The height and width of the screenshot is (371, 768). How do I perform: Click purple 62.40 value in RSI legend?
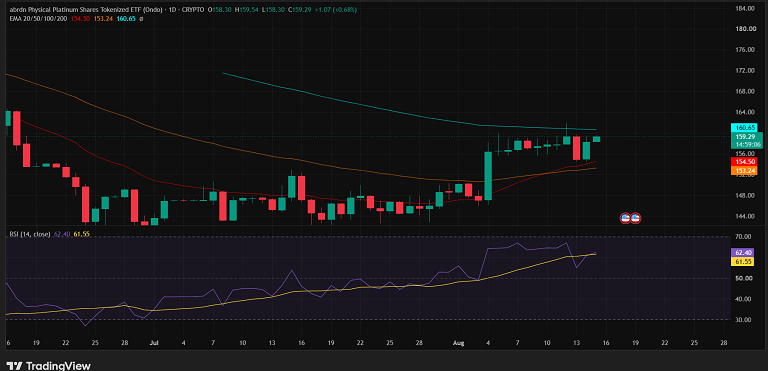(x=61, y=234)
